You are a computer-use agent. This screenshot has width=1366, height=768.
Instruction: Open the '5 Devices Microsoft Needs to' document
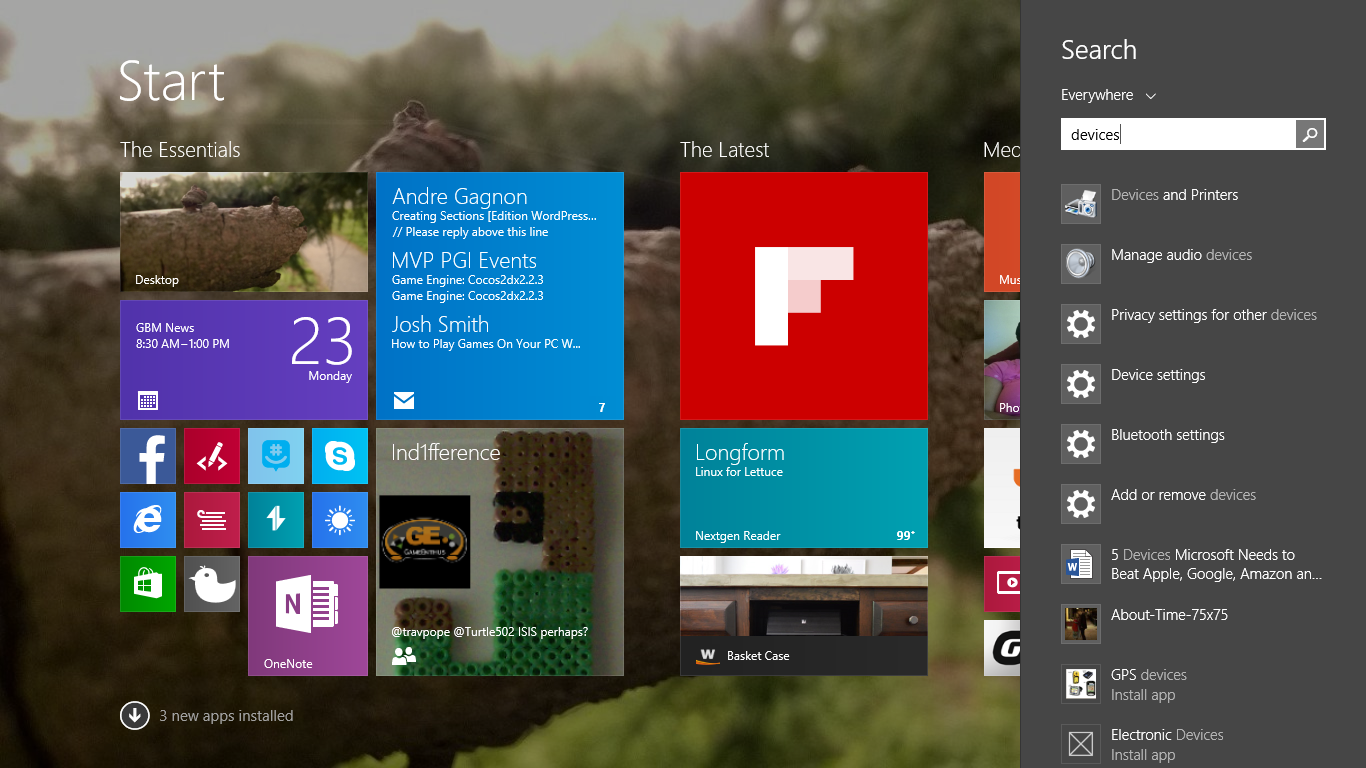[x=1193, y=564]
